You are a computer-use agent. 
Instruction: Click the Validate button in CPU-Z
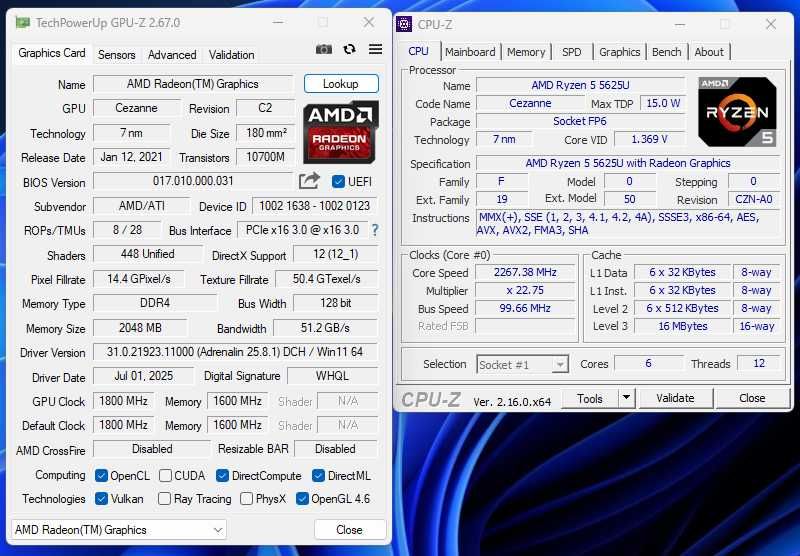(675, 398)
